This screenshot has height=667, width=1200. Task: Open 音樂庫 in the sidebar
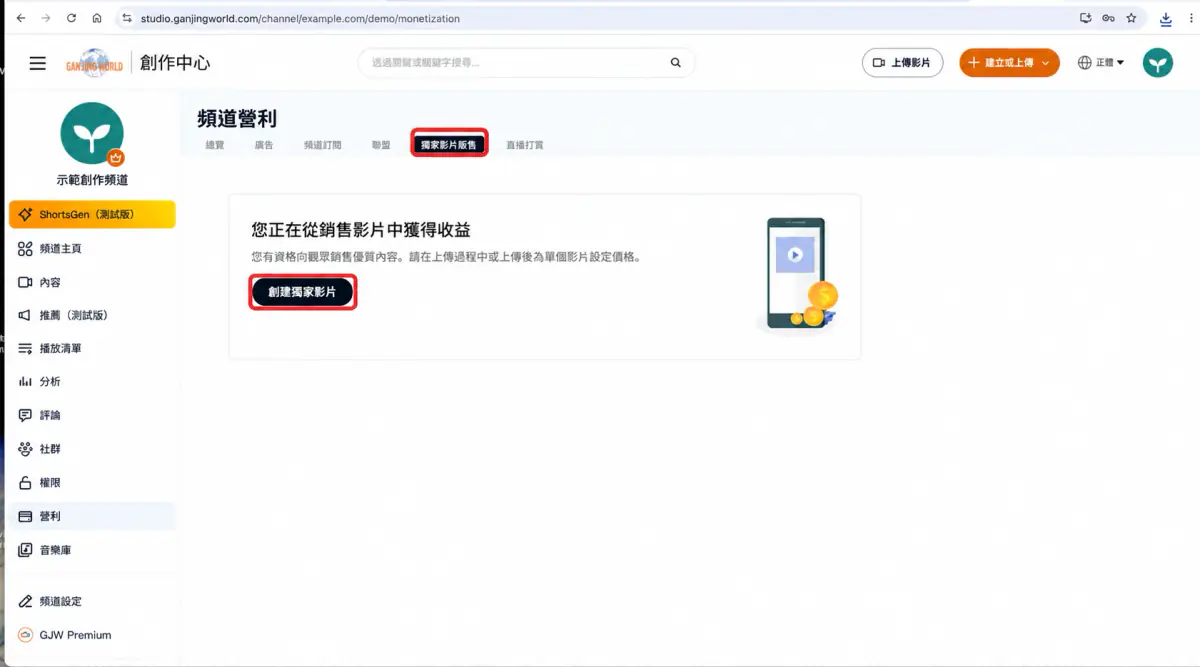click(x=92, y=550)
